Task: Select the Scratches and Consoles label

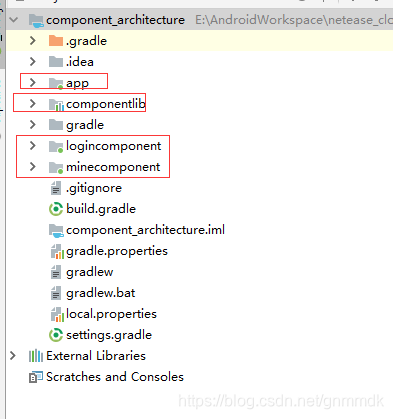Action: click(115, 377)
